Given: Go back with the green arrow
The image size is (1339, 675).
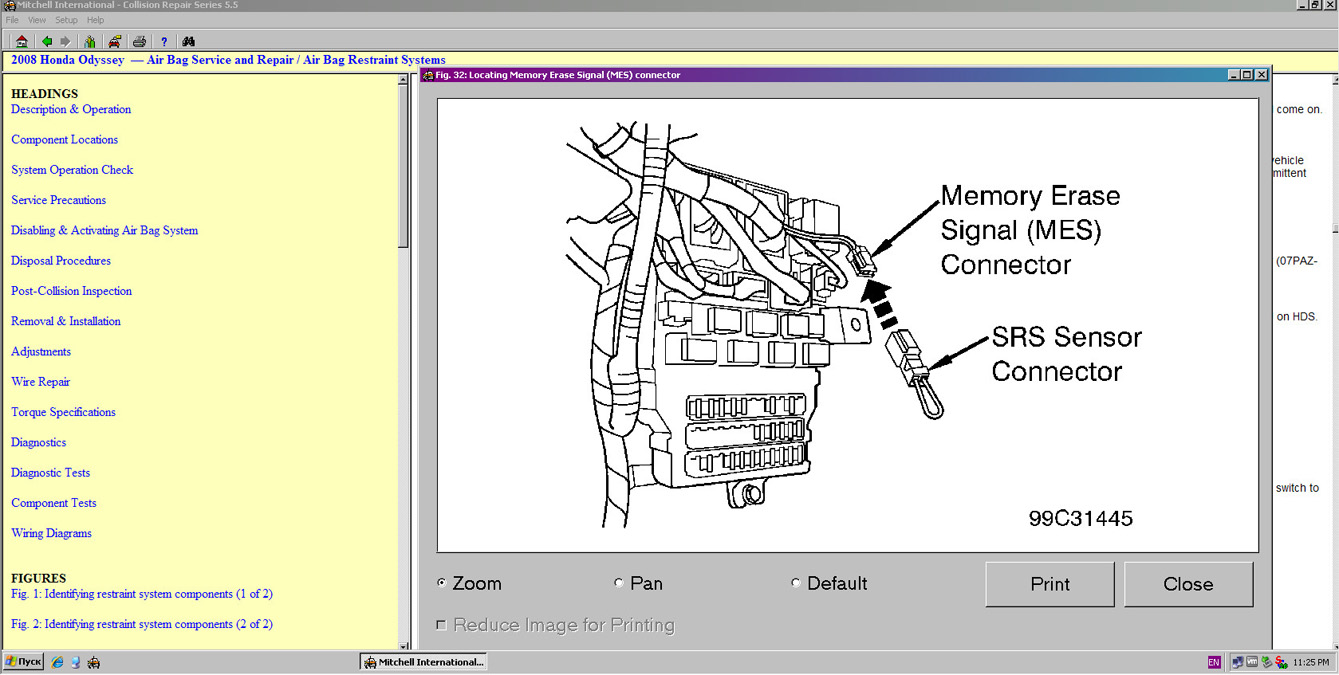Looking at the screenshot, I should [x=46, y=41].
